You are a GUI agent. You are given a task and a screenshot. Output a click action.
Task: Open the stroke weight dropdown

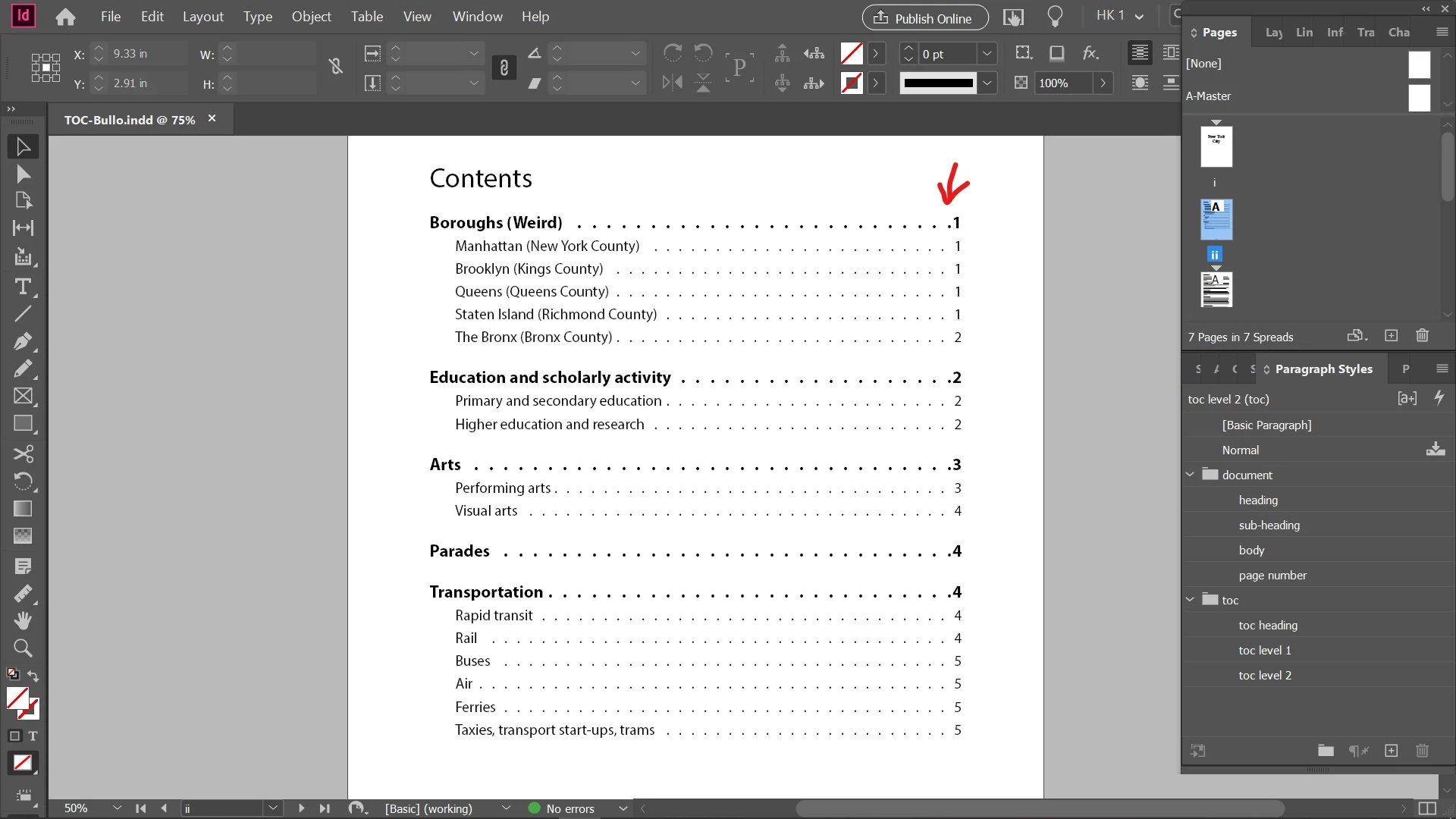coord(987,54)
